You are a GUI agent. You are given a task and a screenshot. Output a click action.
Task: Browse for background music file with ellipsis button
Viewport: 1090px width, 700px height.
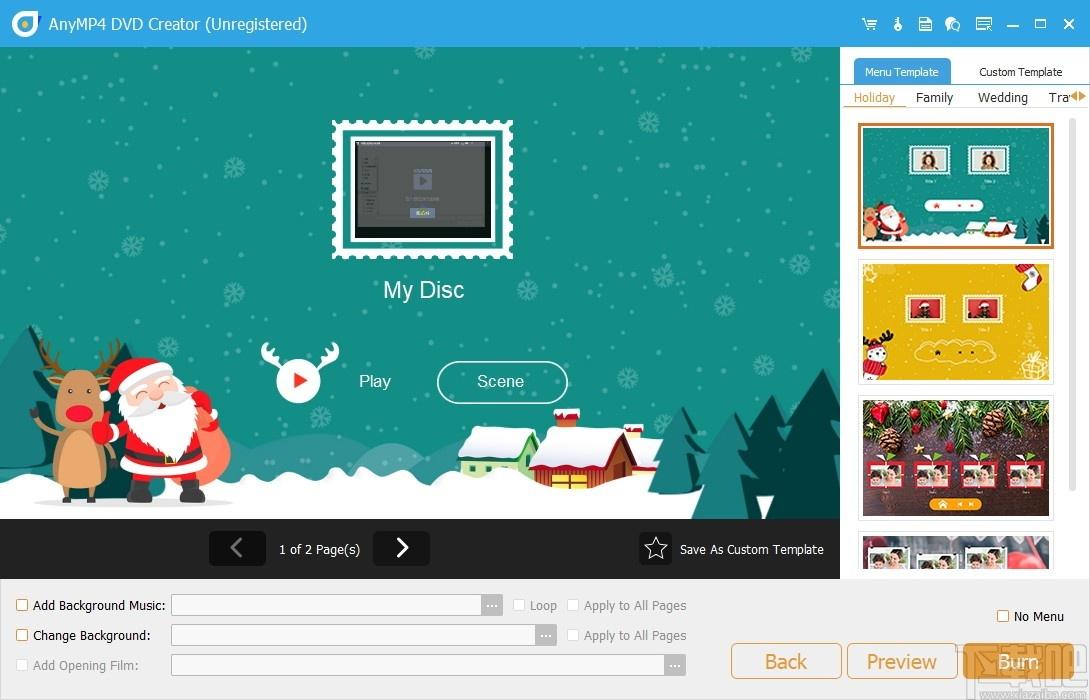tap(491, 605)
